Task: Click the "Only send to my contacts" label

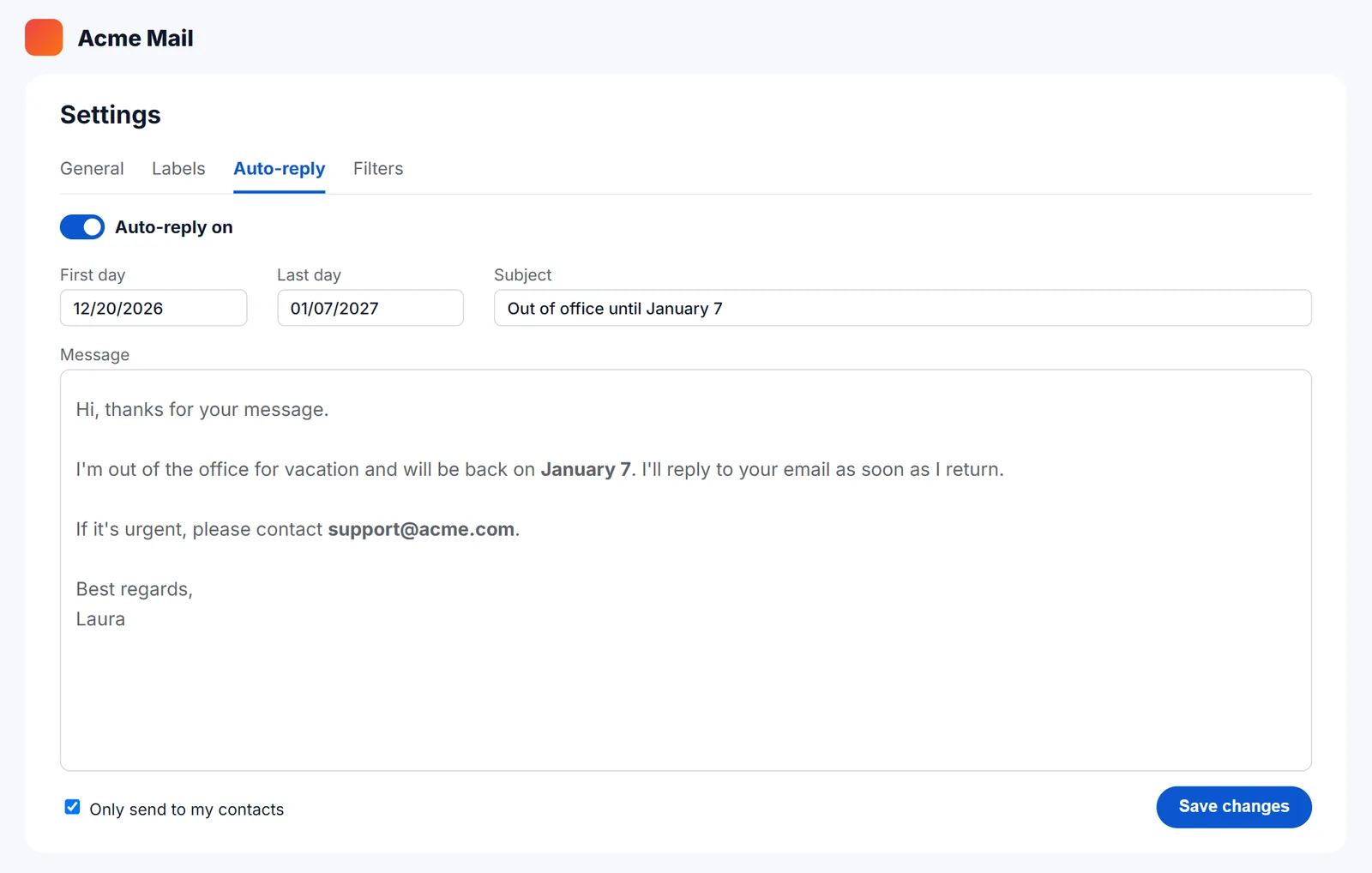Action: point(187,810)
